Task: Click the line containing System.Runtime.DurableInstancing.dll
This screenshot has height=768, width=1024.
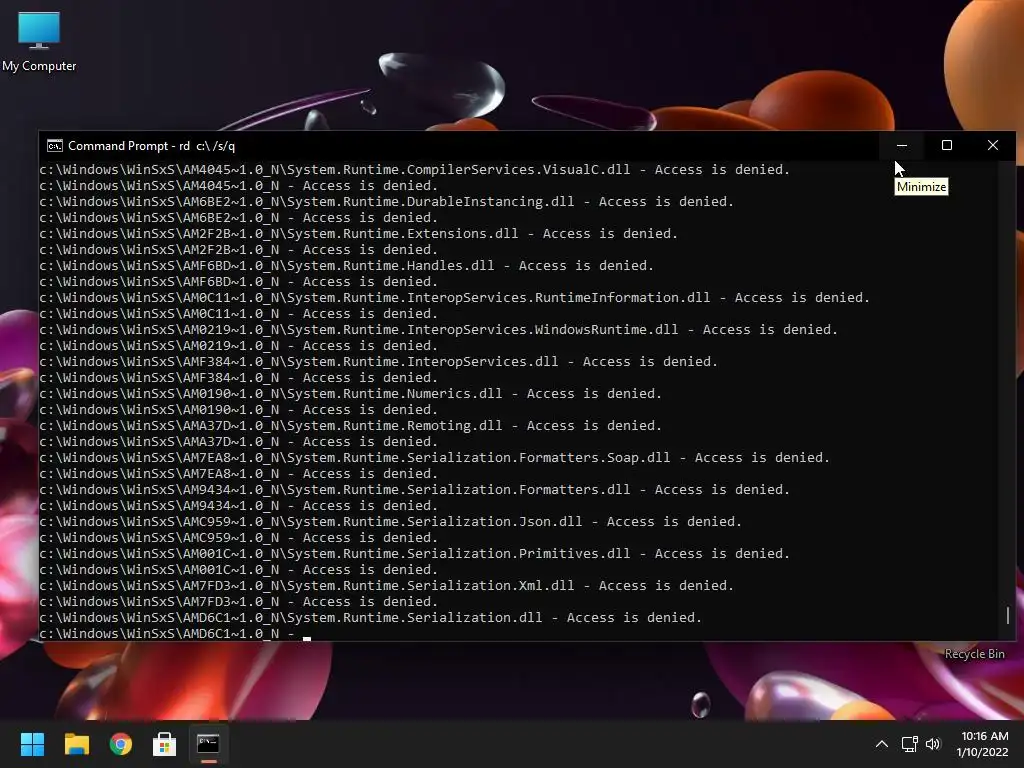Action: [x=387, y=202]
